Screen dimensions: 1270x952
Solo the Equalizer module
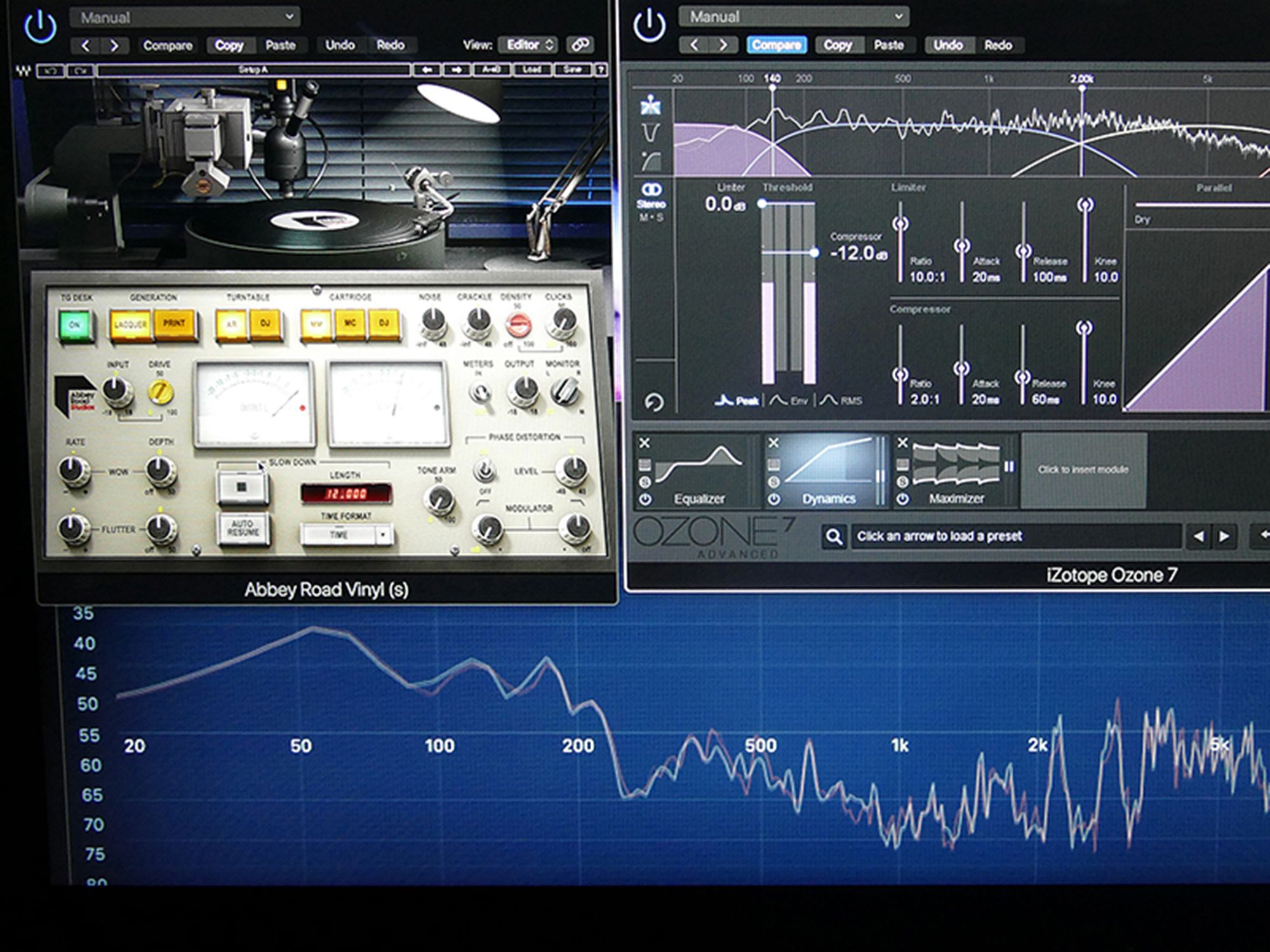[x=645, y=482]
